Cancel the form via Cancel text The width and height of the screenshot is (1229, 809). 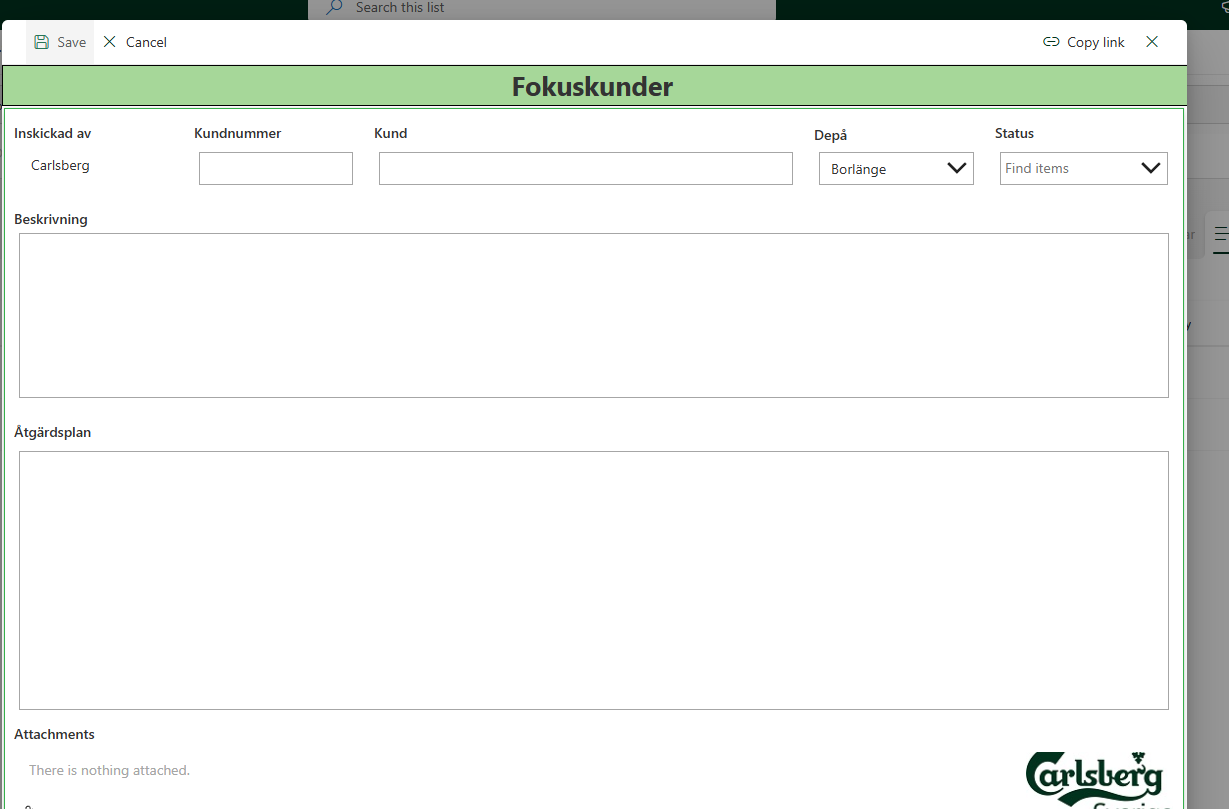(x=146, y=42)
